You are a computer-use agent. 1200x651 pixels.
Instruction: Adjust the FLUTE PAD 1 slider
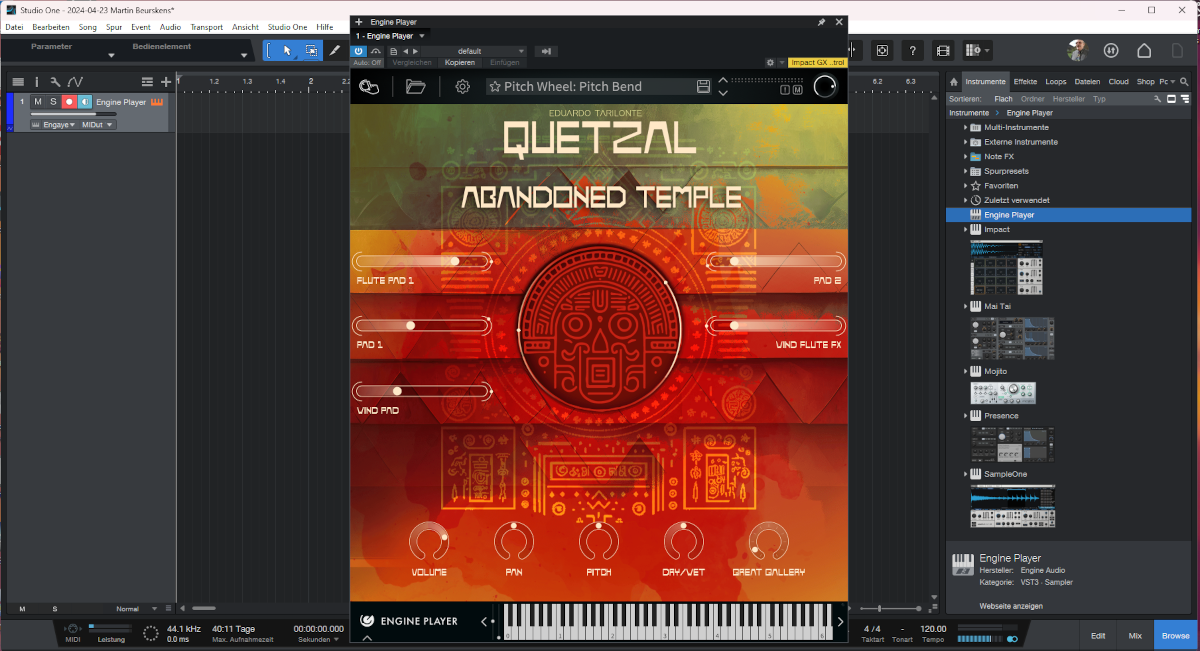click(x=421, y=261)
